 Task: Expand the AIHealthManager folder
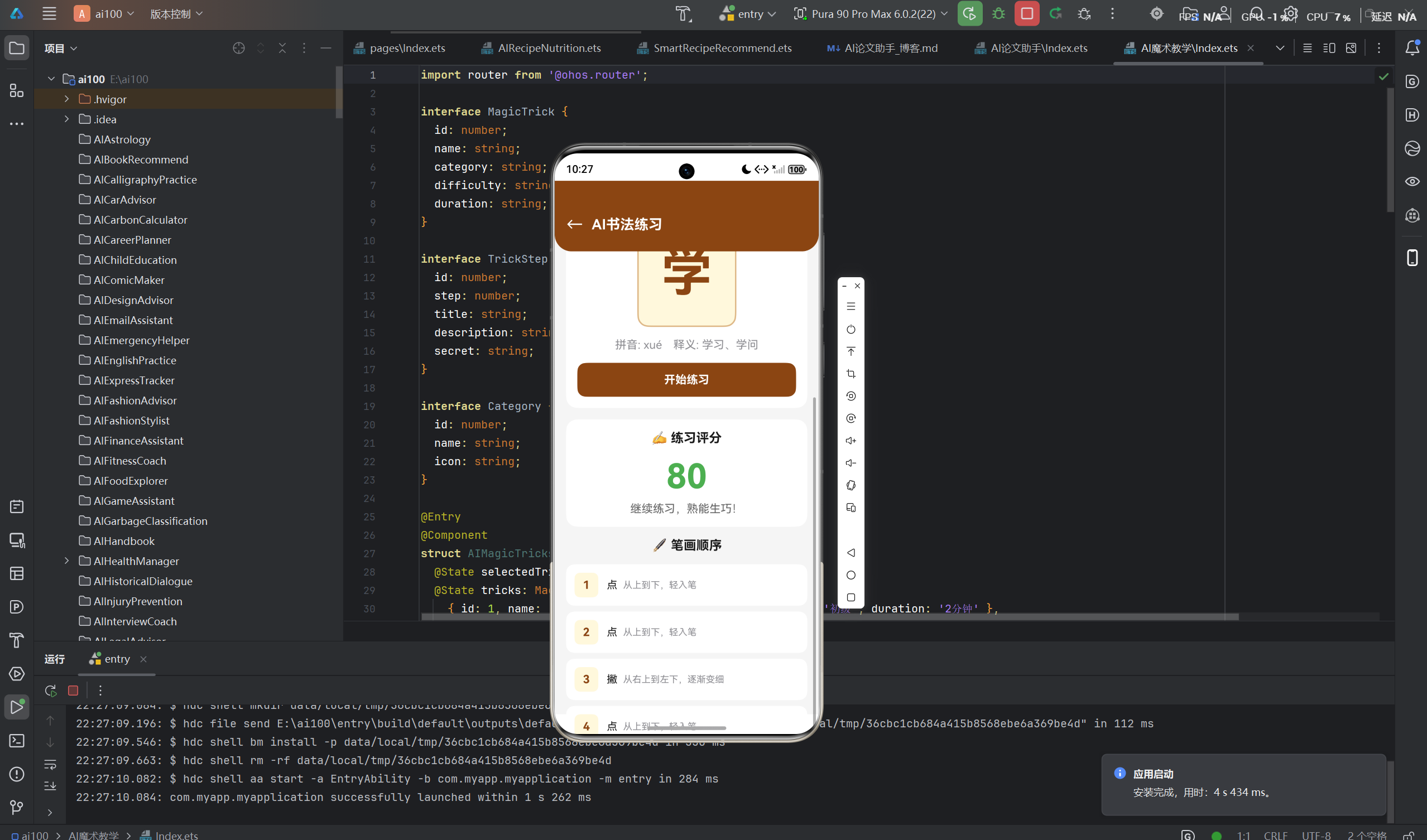pos(67,561)
